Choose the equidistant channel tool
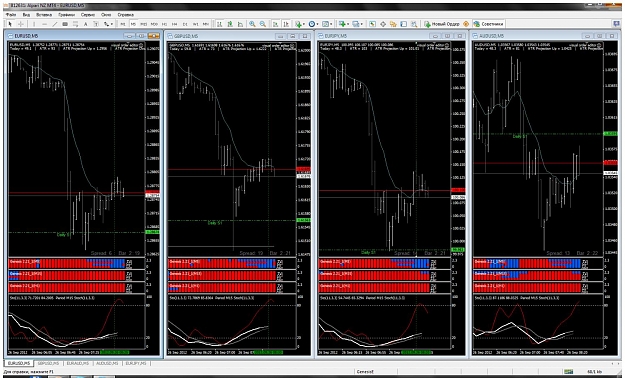The width and height of the screenshot is (625, 378). [65, 24]
